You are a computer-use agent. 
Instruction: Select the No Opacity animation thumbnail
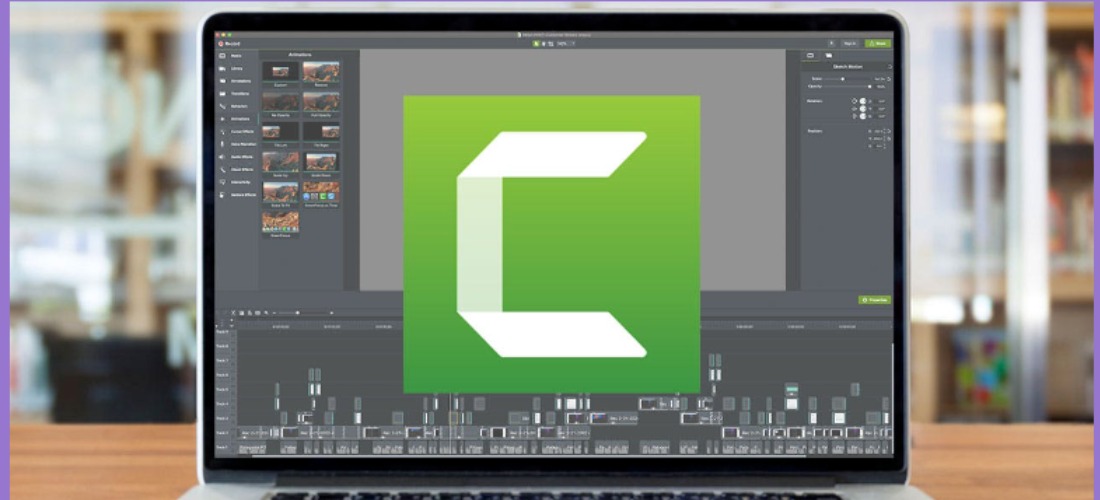pos(281,102)
